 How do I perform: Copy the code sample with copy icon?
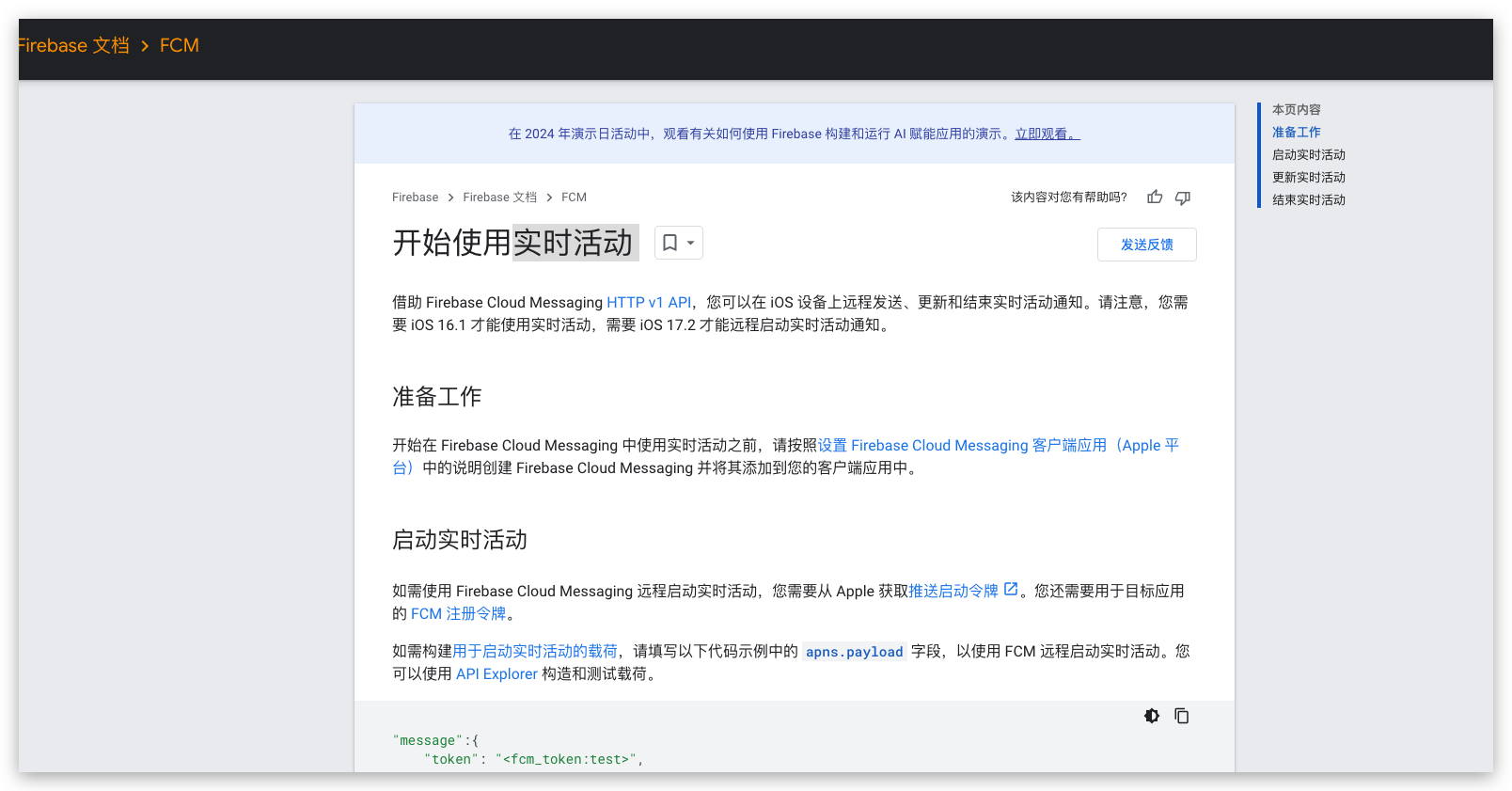coord(1182,716)
